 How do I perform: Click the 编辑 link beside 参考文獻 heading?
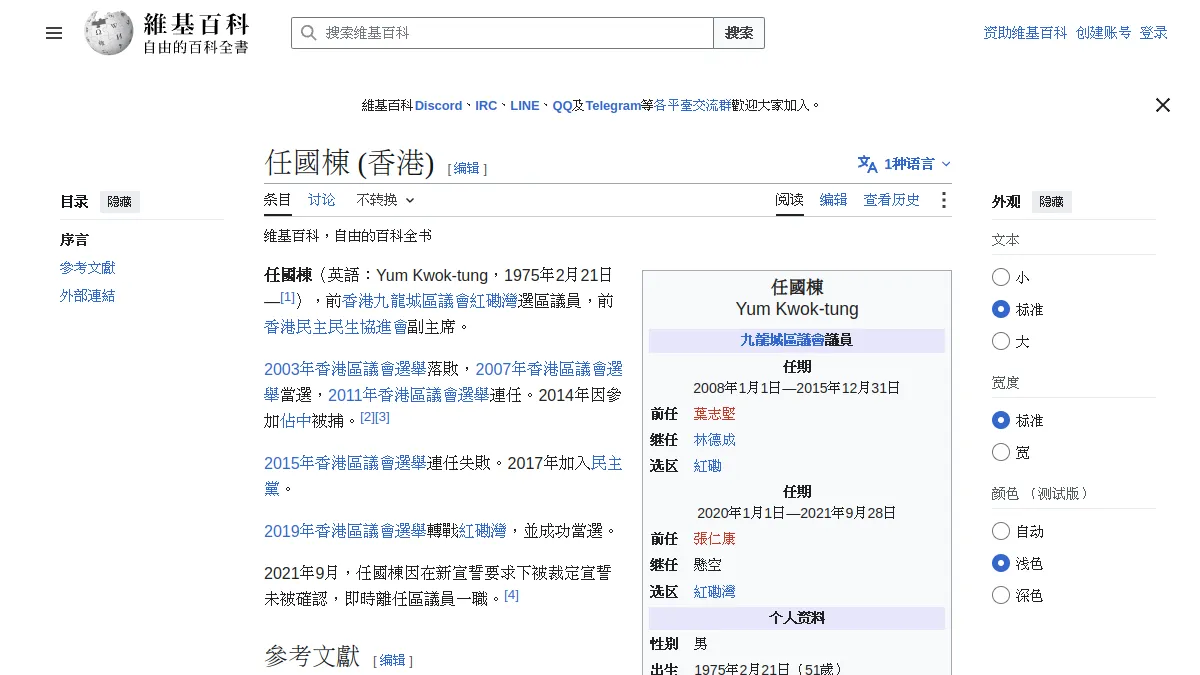click(392, 661)
